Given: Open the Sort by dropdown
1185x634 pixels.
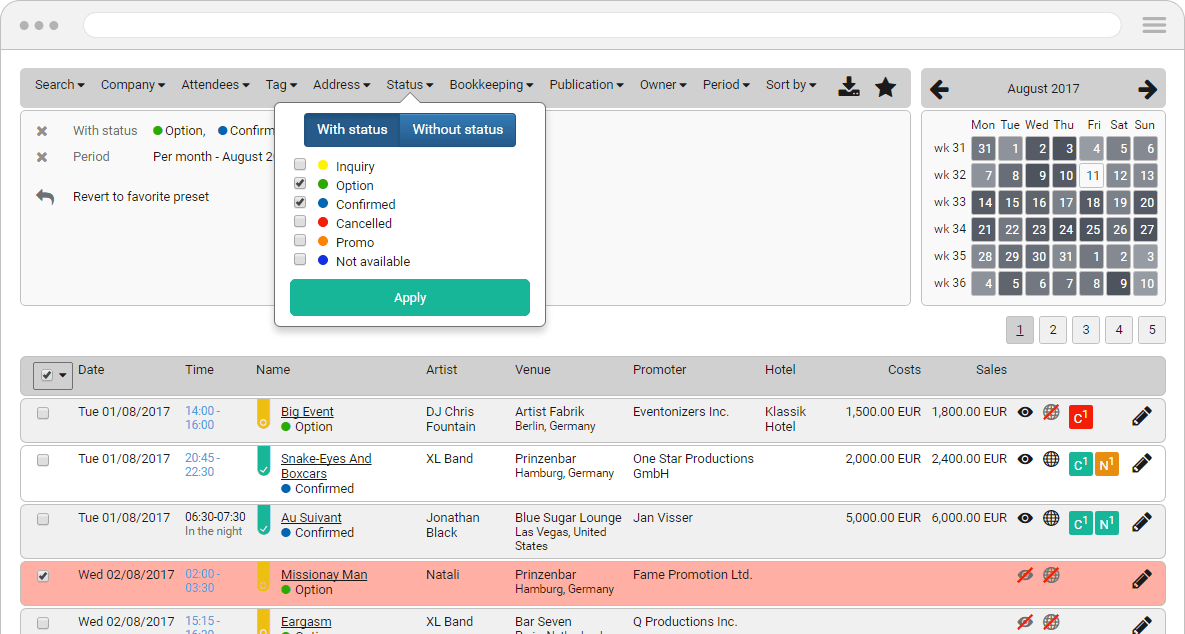Looking at the screenshot, I should pyautogui.click(x=791, y=85).
